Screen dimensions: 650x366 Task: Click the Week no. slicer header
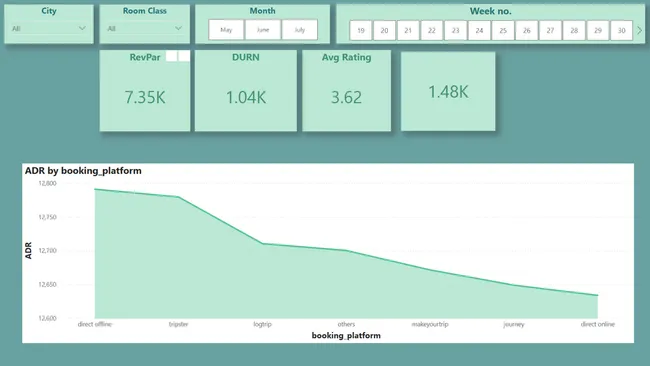pos(490,11)
